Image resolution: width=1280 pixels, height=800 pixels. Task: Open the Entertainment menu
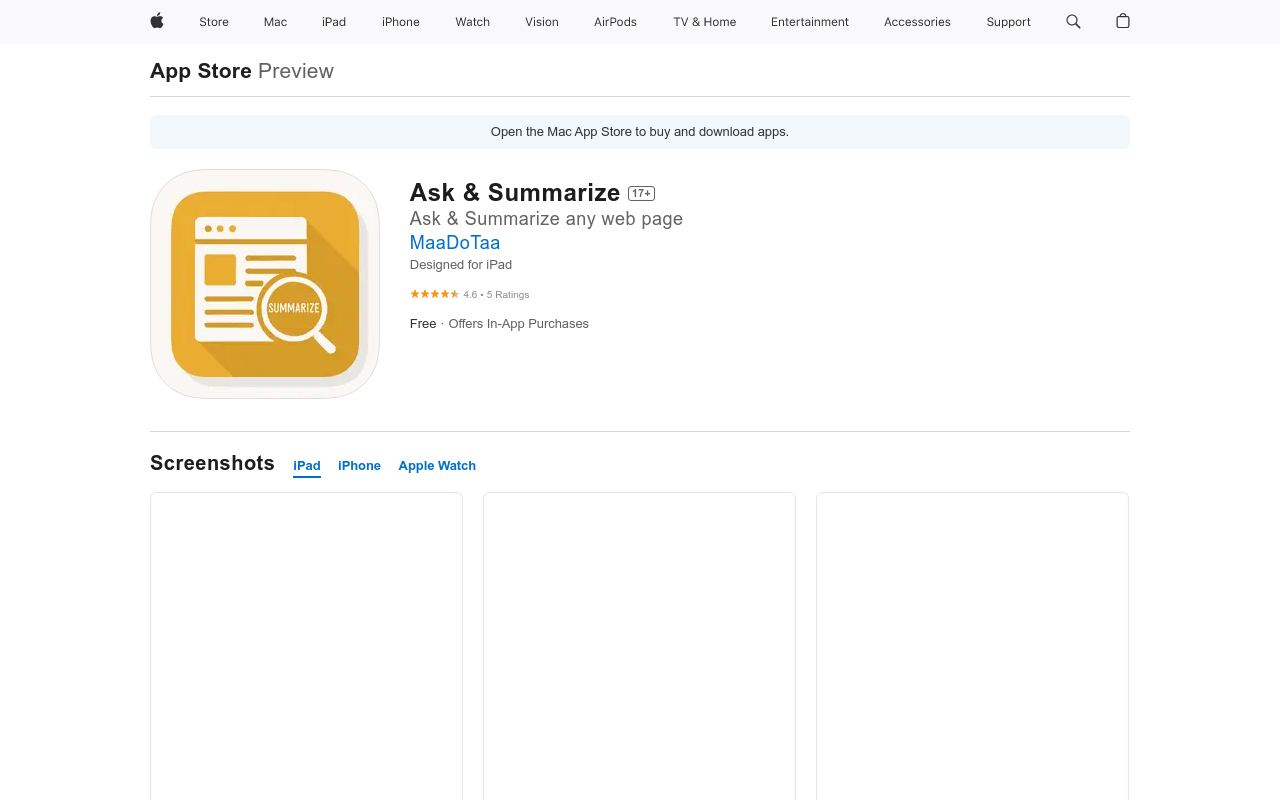pos(810,22)
